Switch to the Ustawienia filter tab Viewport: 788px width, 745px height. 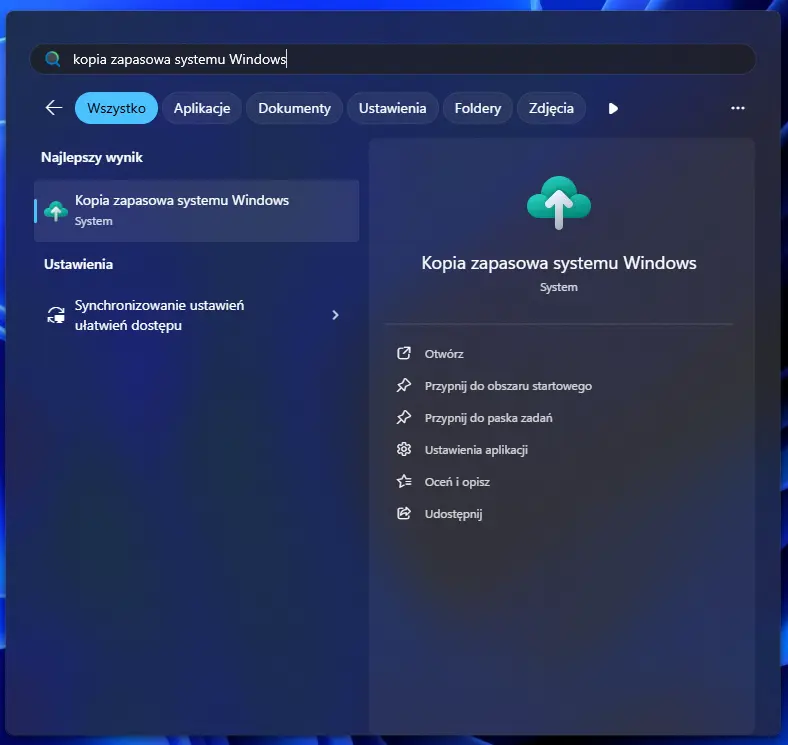pos(392,108)
